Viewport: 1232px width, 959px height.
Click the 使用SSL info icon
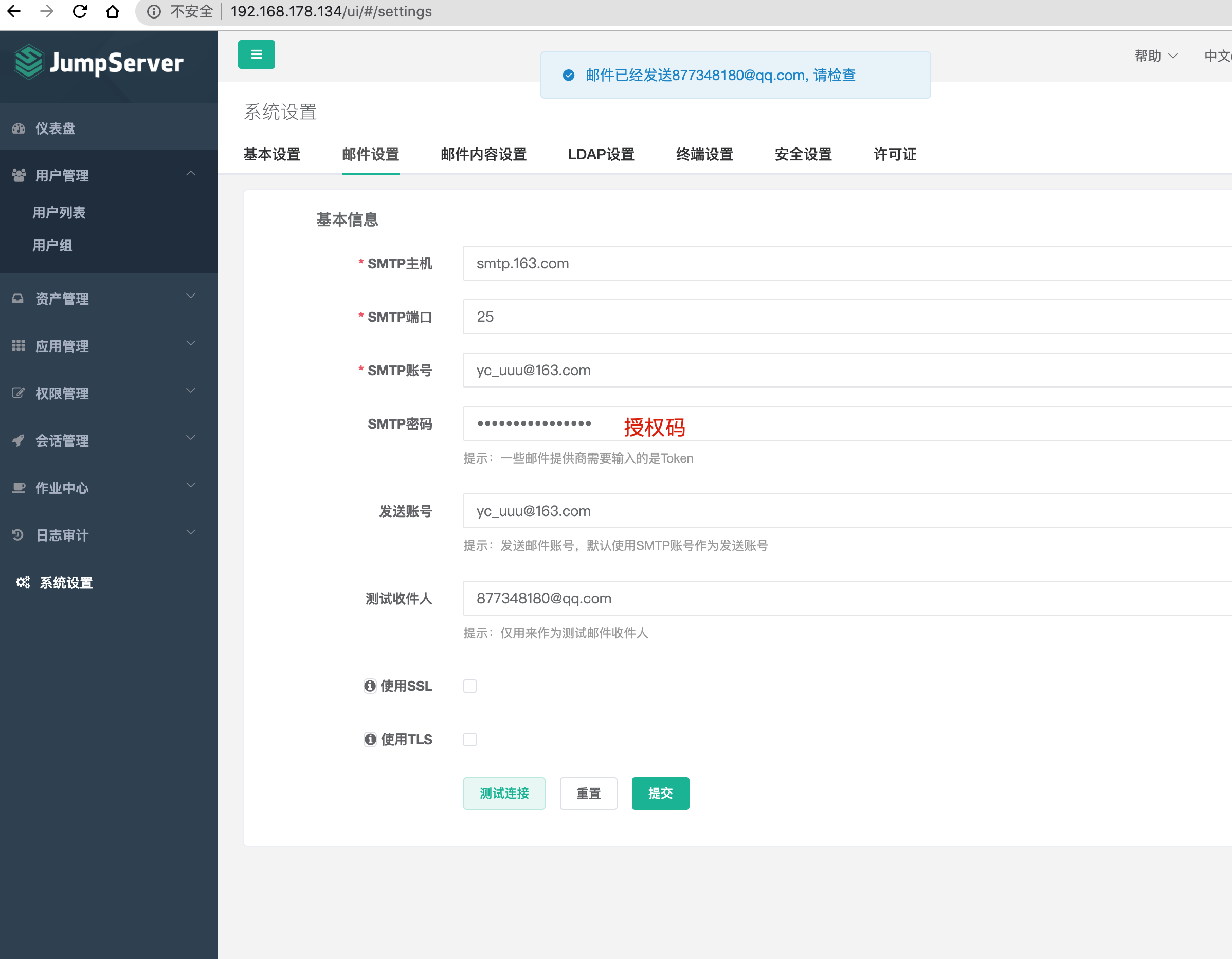[x=370, y=686]
